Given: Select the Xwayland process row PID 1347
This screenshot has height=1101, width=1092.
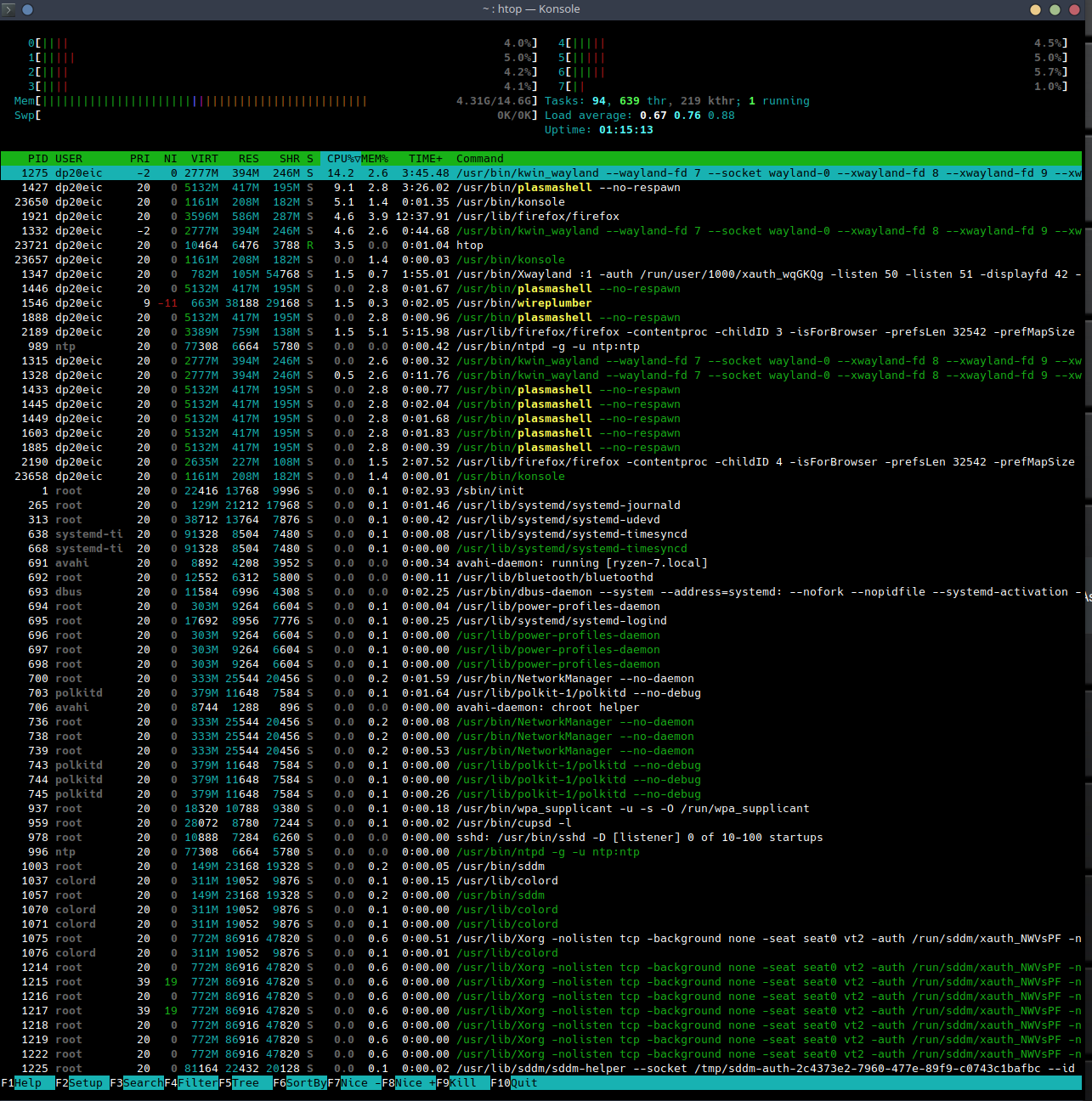Looking at the screenshot, I should pos(541,274).
